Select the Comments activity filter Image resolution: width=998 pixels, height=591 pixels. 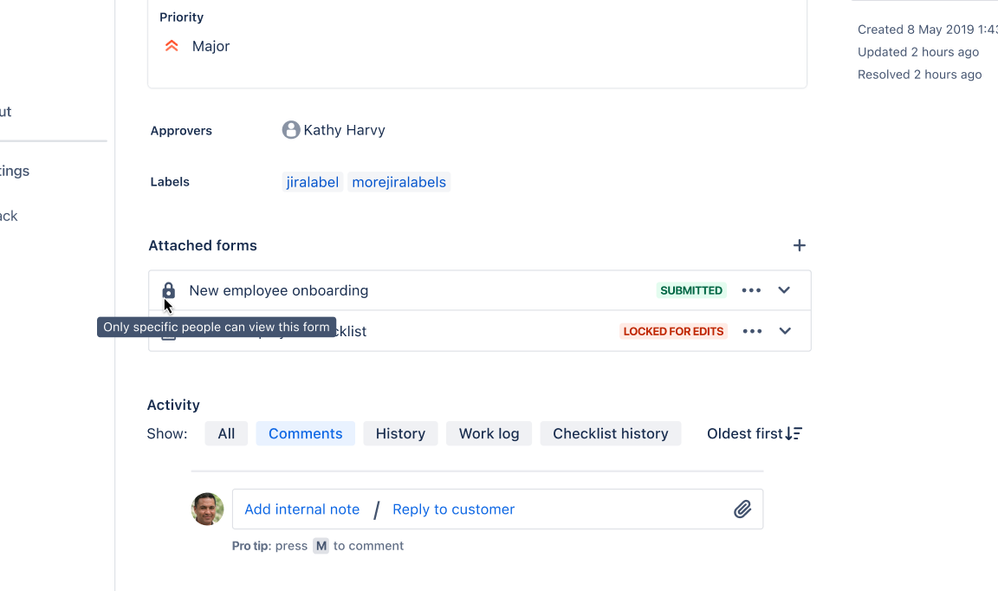coord(306,433)
